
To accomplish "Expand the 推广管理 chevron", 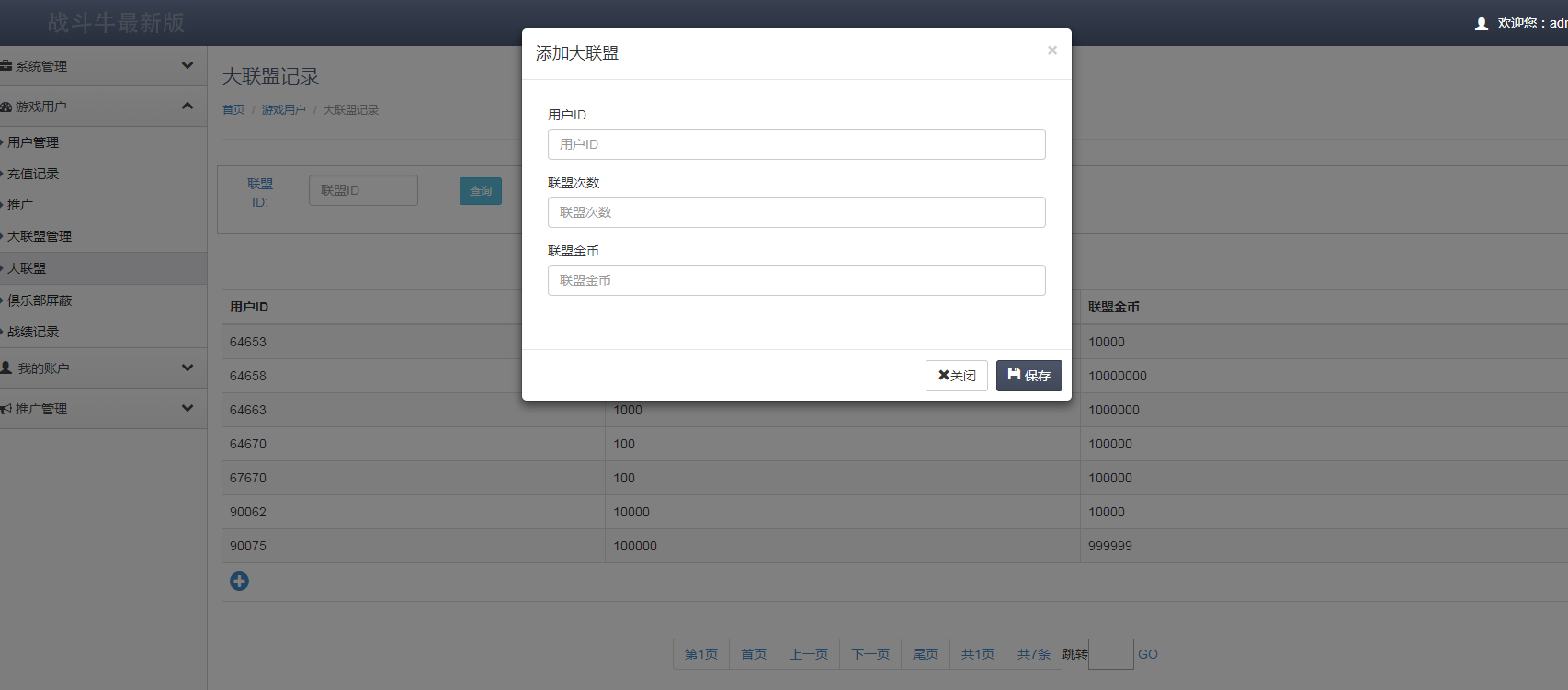I will (187, 408).
